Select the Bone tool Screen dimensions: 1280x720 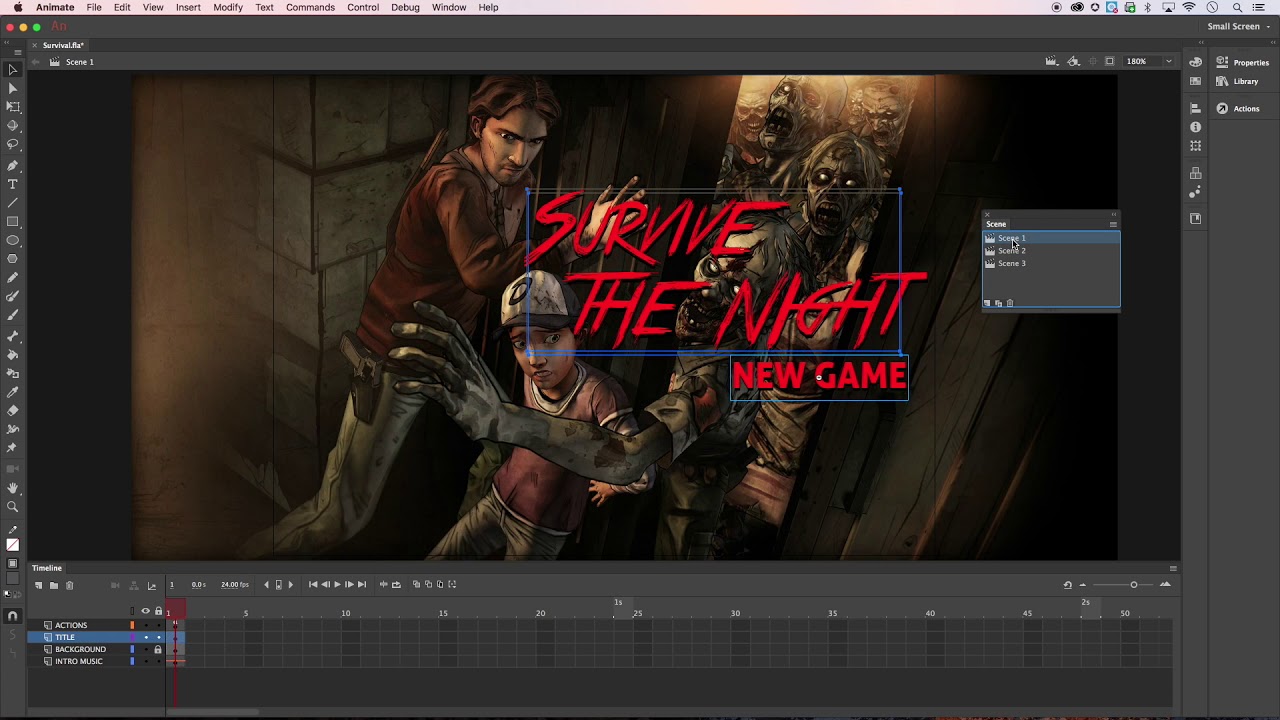coord(13,336)
